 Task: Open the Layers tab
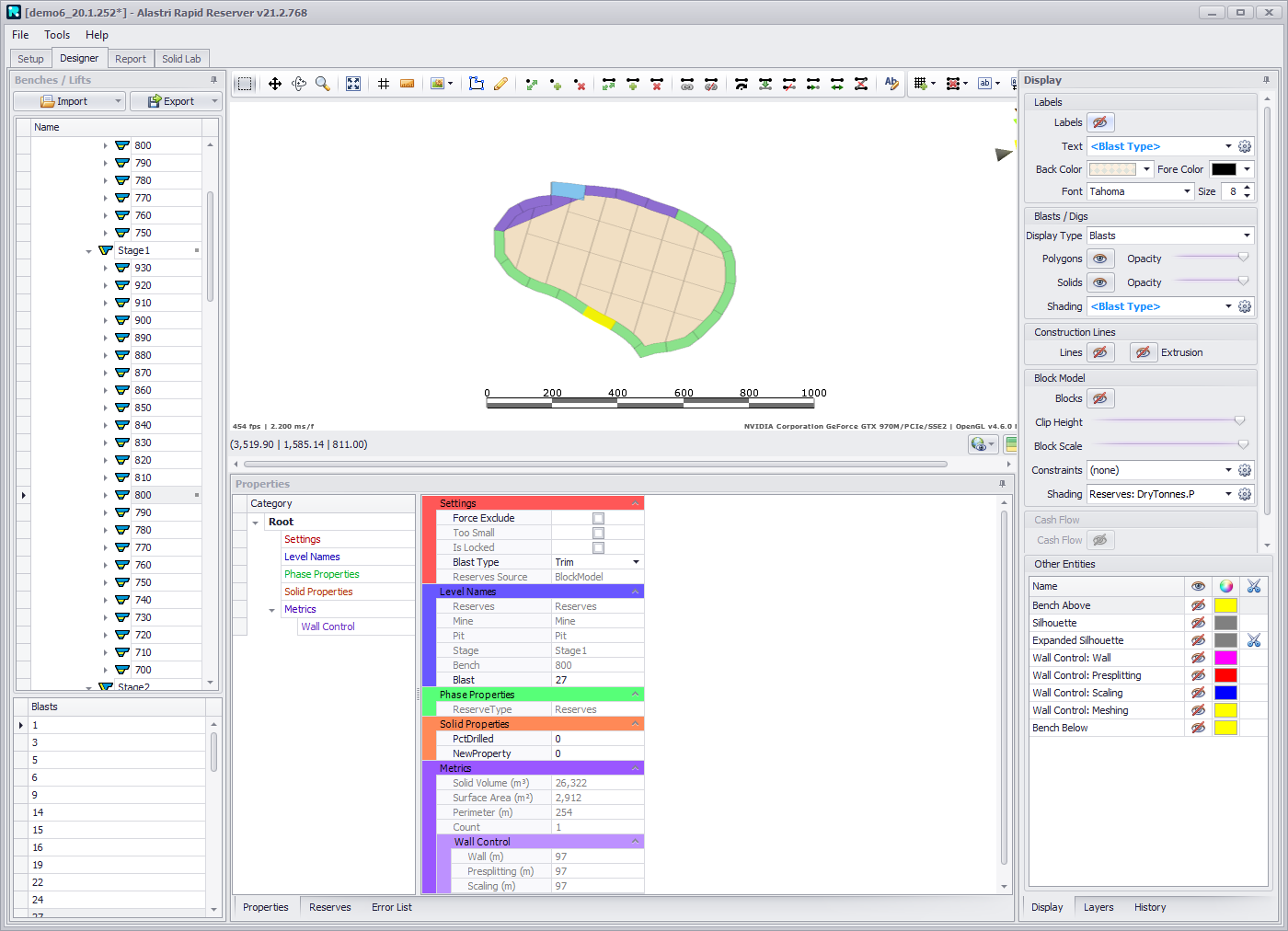(x=1098, y=907)
